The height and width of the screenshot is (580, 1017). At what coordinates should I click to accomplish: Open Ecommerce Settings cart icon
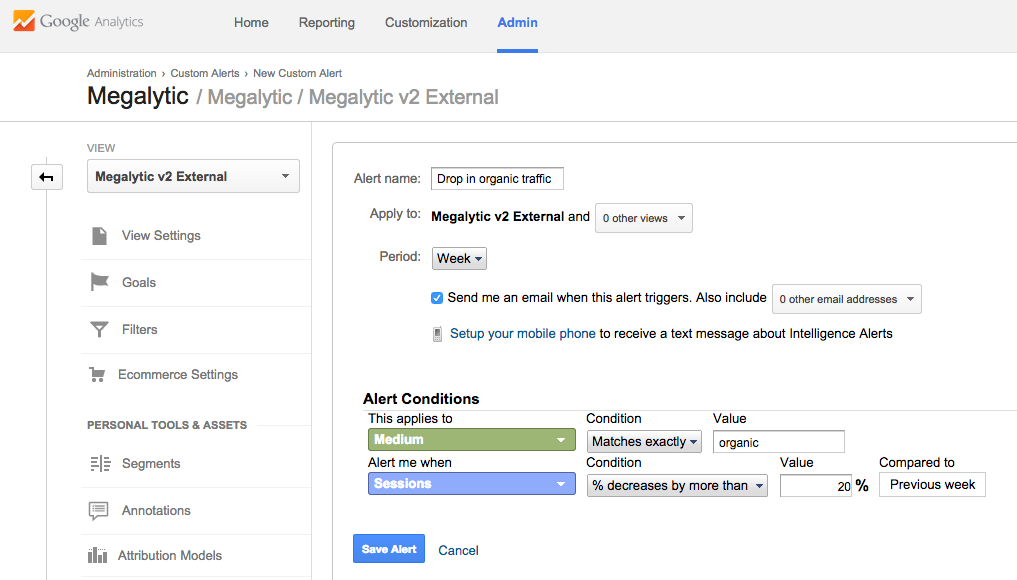click(97, 375)
